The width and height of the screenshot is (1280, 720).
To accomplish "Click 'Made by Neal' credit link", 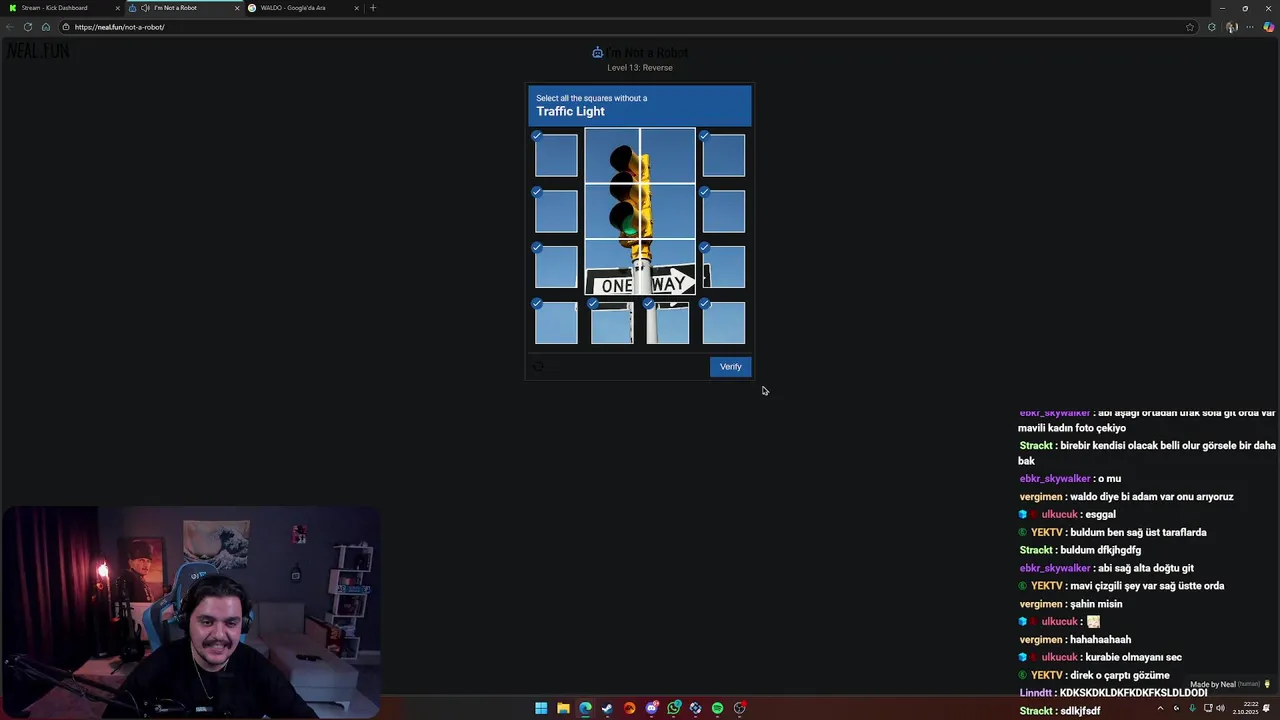I will tap(1213, 685).
